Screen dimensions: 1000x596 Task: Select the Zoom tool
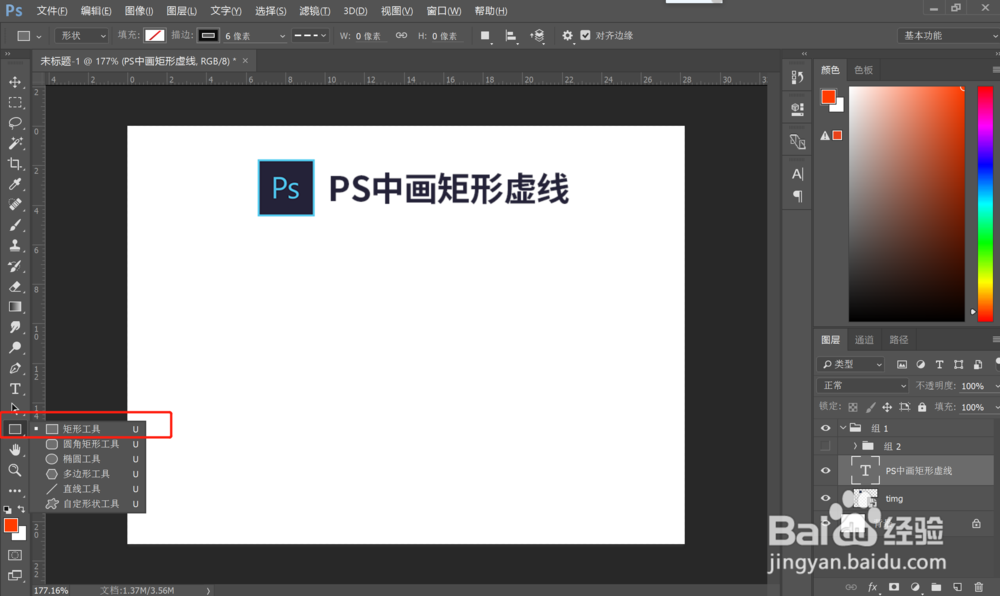tap(15, 468)
